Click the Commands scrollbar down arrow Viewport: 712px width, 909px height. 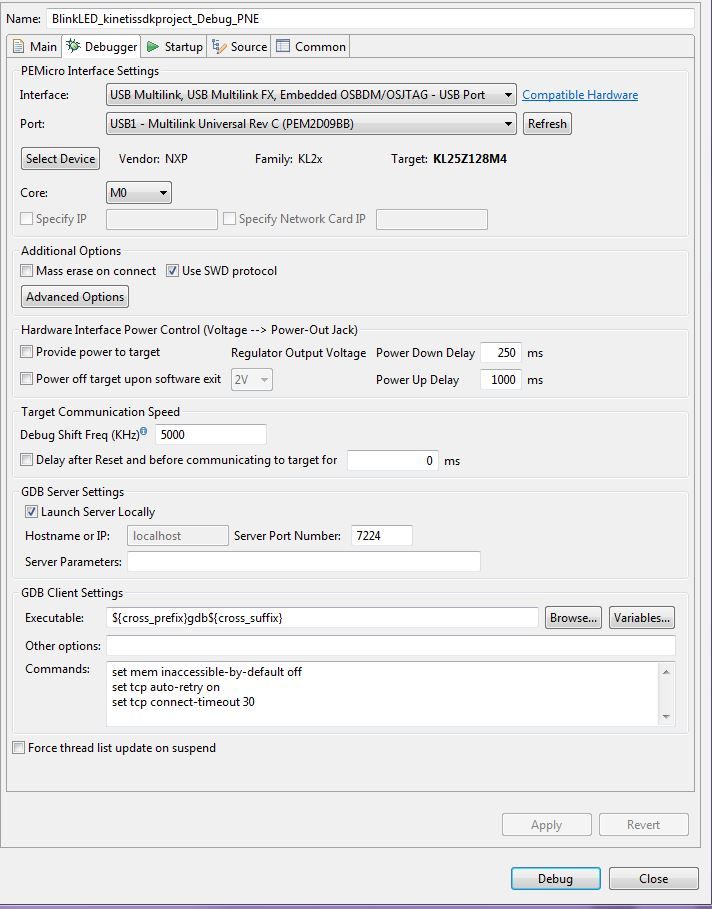click(x=666, y=717)
